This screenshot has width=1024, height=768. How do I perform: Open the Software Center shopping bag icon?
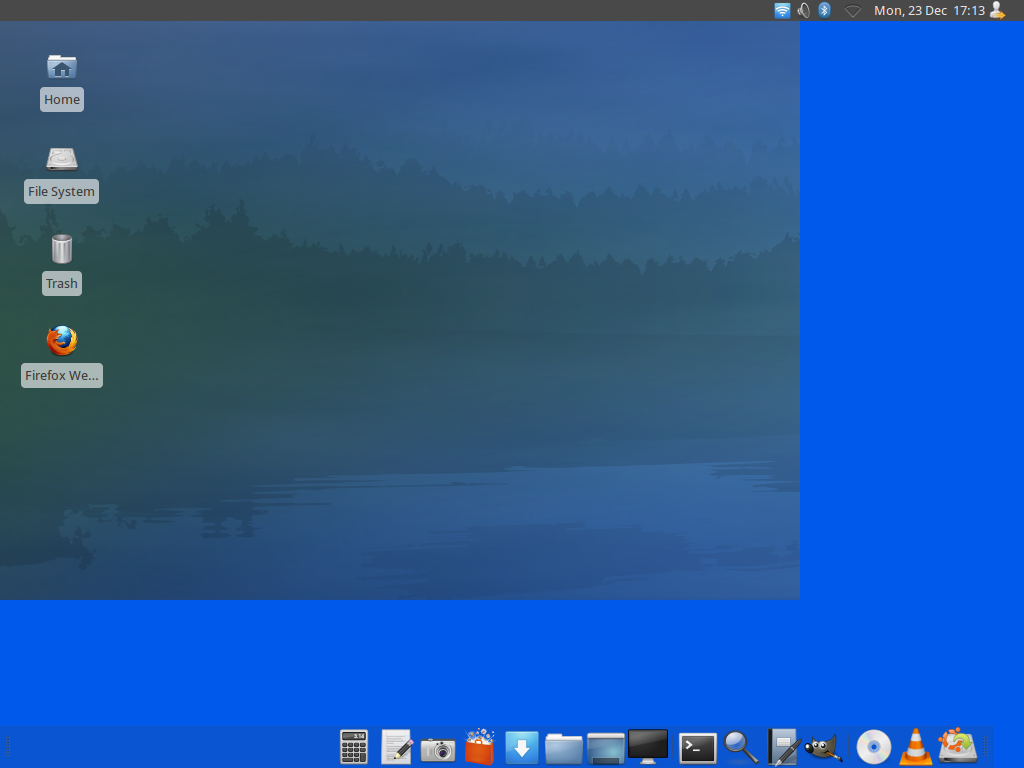pyautogui.click(x=479, y=746)
